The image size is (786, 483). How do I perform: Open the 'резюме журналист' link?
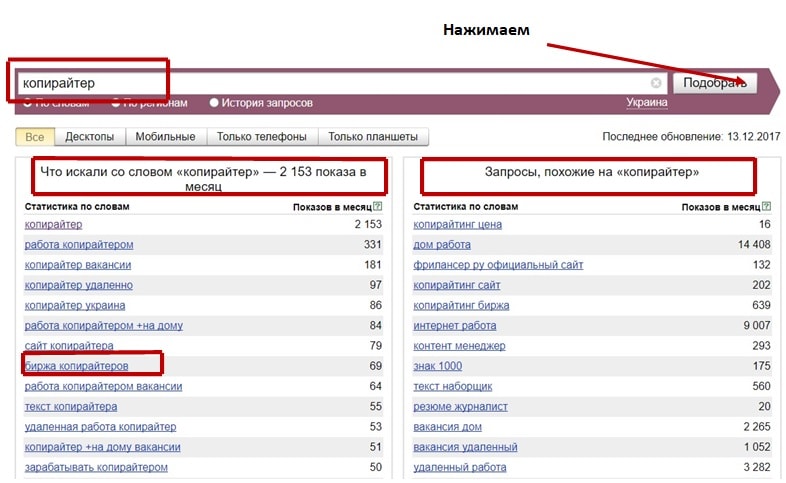pos(460,406)
